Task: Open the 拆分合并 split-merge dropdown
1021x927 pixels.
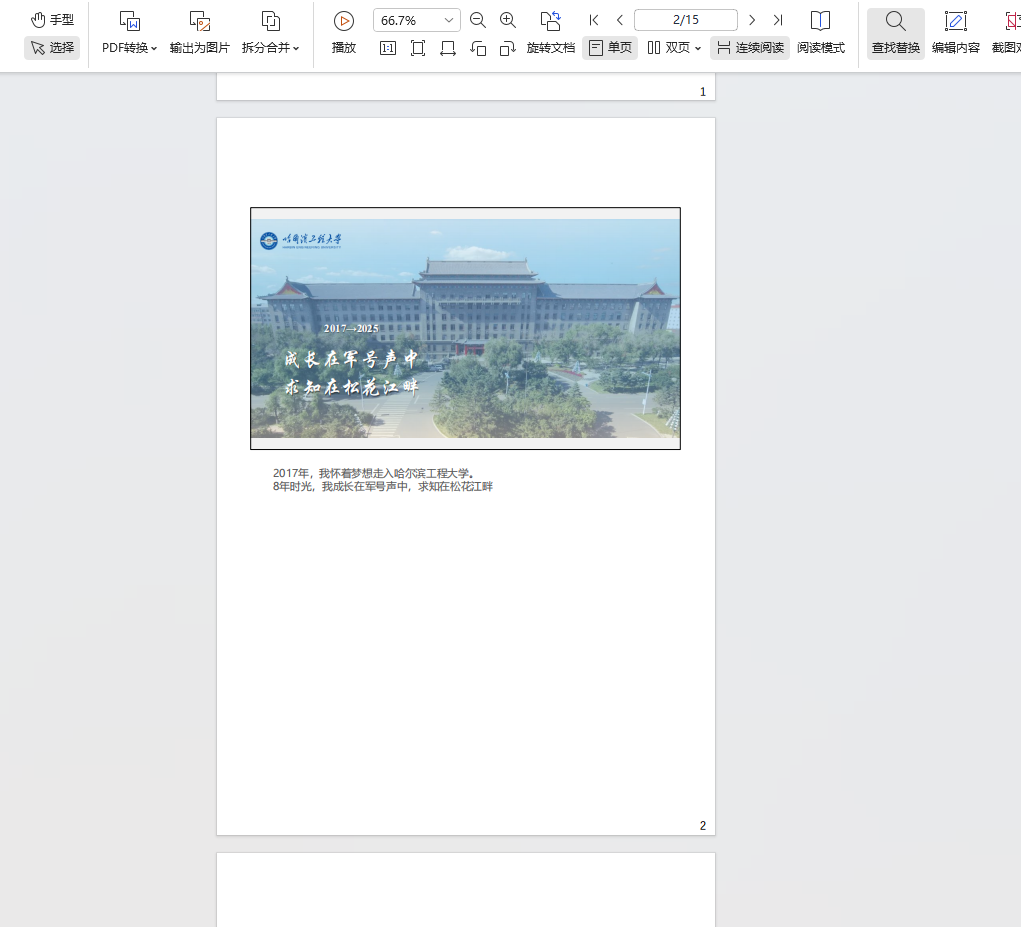Action: click(x=270, y=48)
